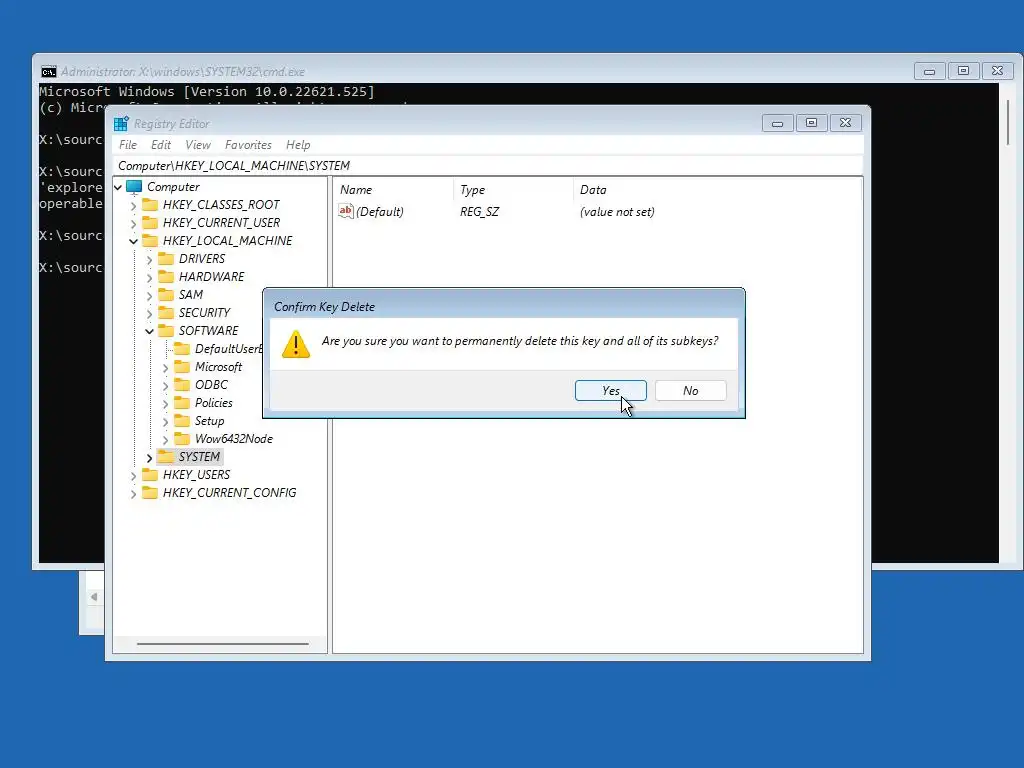Expand the HKEY_USERS chevron
1024x768 pixels.
[134, 475]
